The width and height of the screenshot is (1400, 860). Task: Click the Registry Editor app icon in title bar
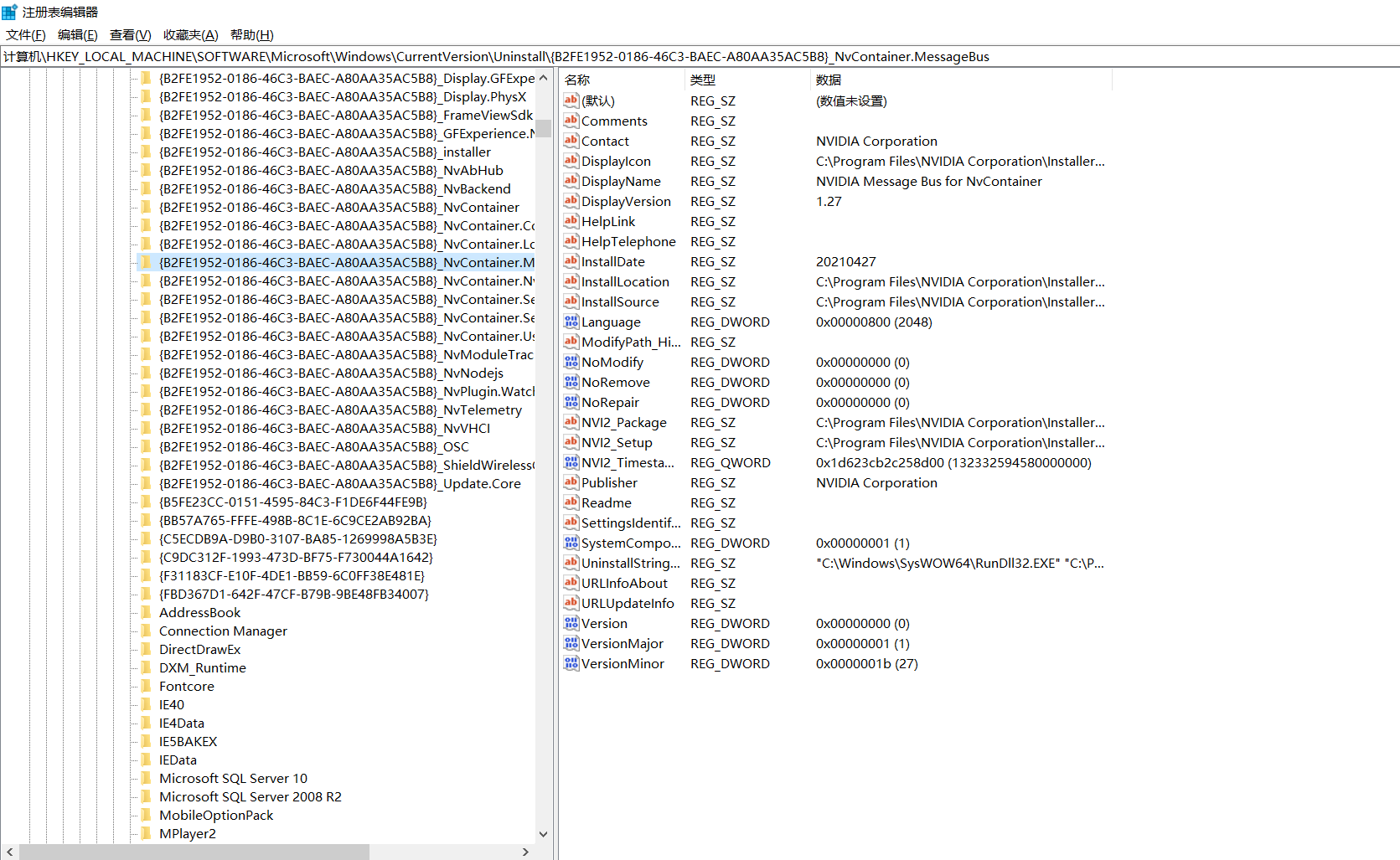[x=9, y=12]
